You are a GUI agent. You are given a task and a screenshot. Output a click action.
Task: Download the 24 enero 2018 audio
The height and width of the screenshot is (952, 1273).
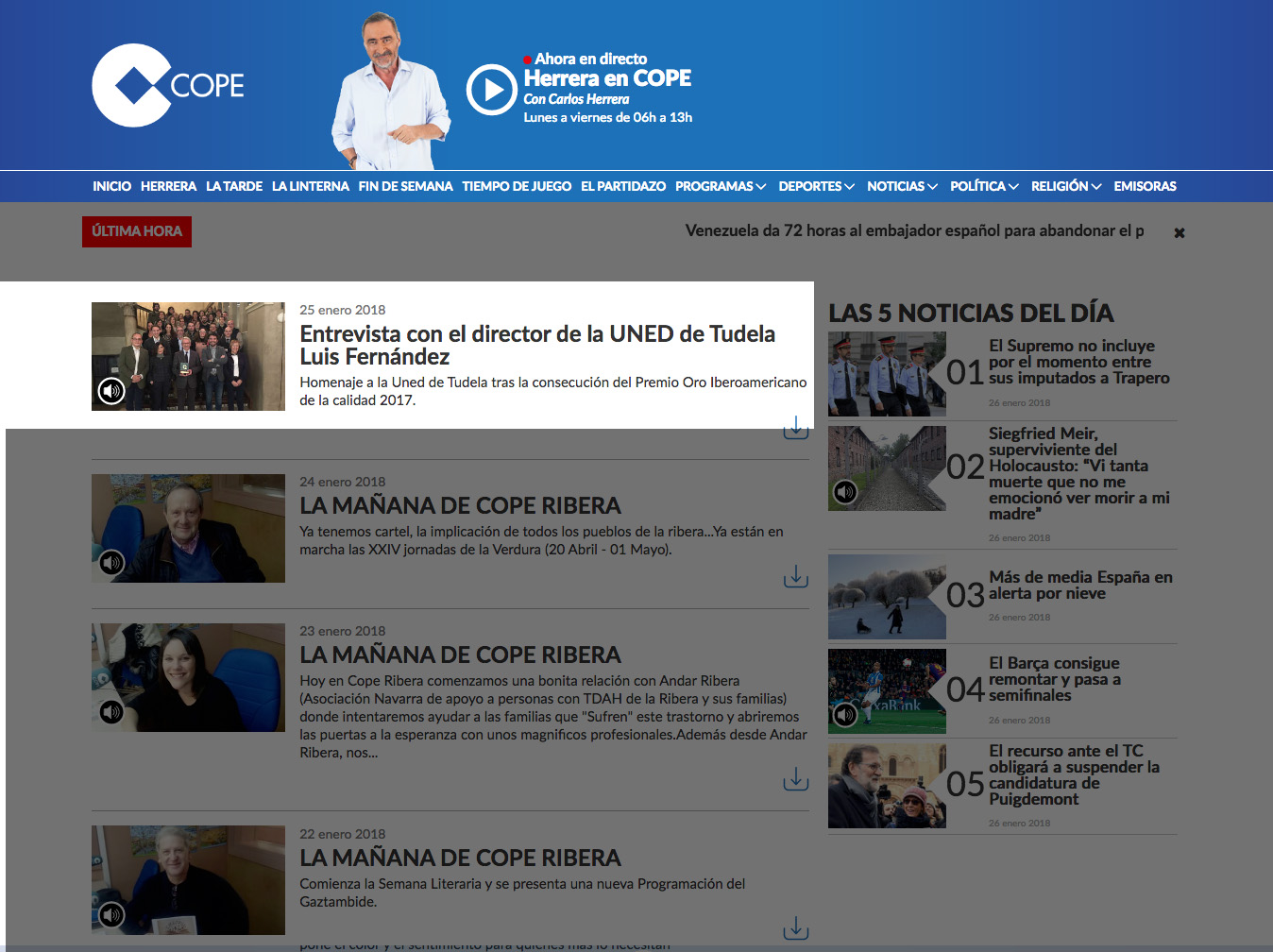796,576
